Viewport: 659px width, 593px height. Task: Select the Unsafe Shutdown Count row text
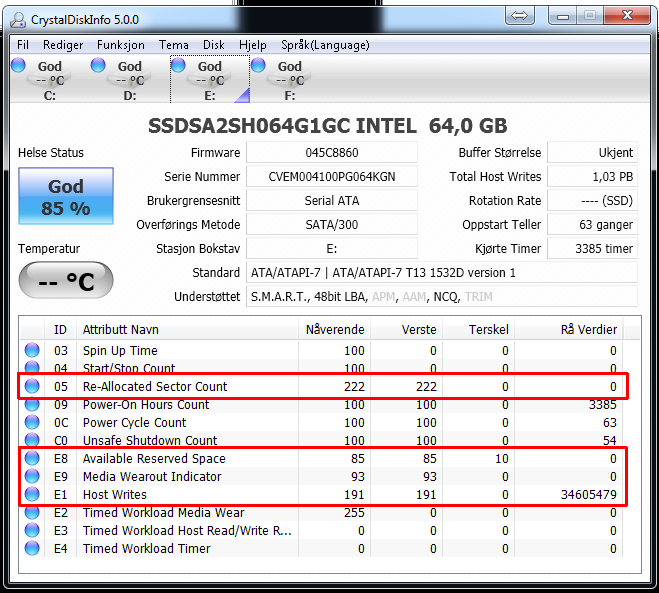[150, 440]
